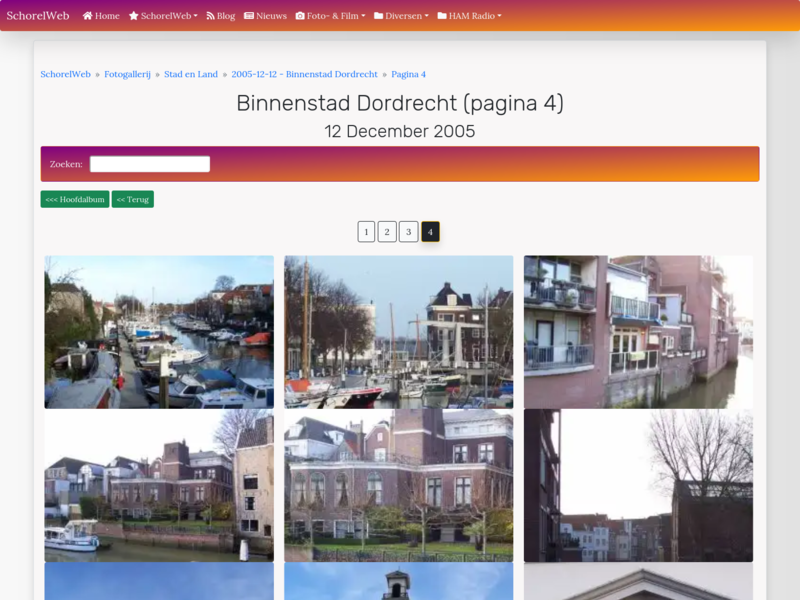Click the Zoeken: label
The width and height of the screenshot is (800, 600).
66,164
